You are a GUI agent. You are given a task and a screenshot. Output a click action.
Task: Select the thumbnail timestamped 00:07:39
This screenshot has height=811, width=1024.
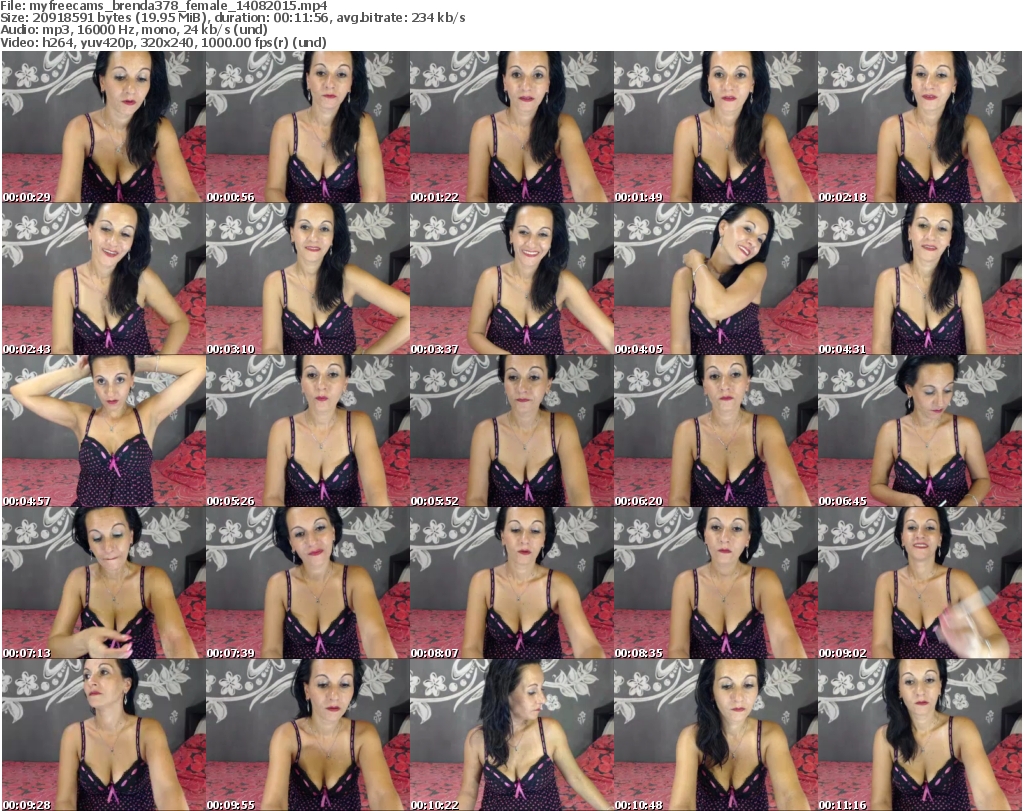(308, 582)
